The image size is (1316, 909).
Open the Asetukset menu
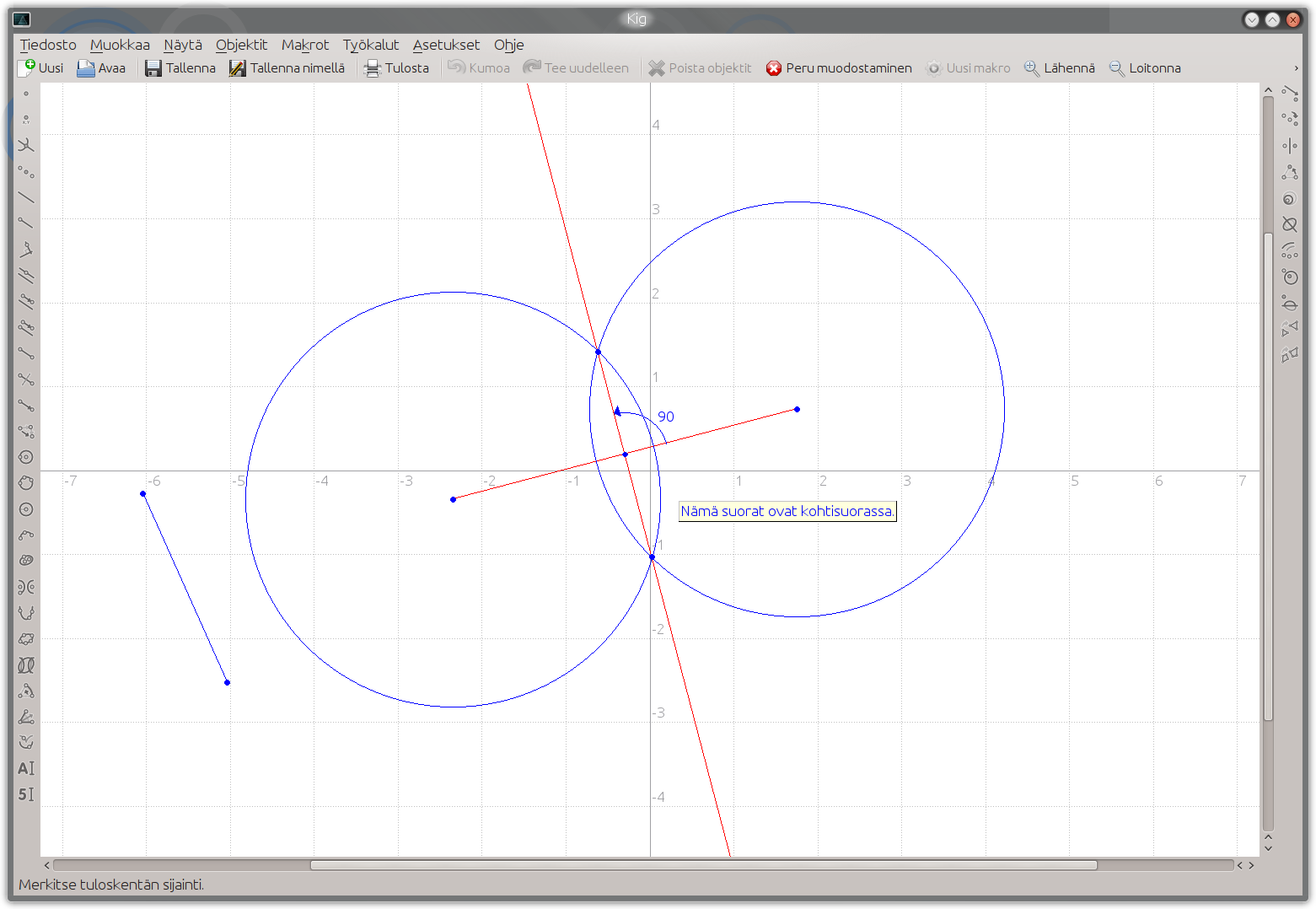(446, 45)
